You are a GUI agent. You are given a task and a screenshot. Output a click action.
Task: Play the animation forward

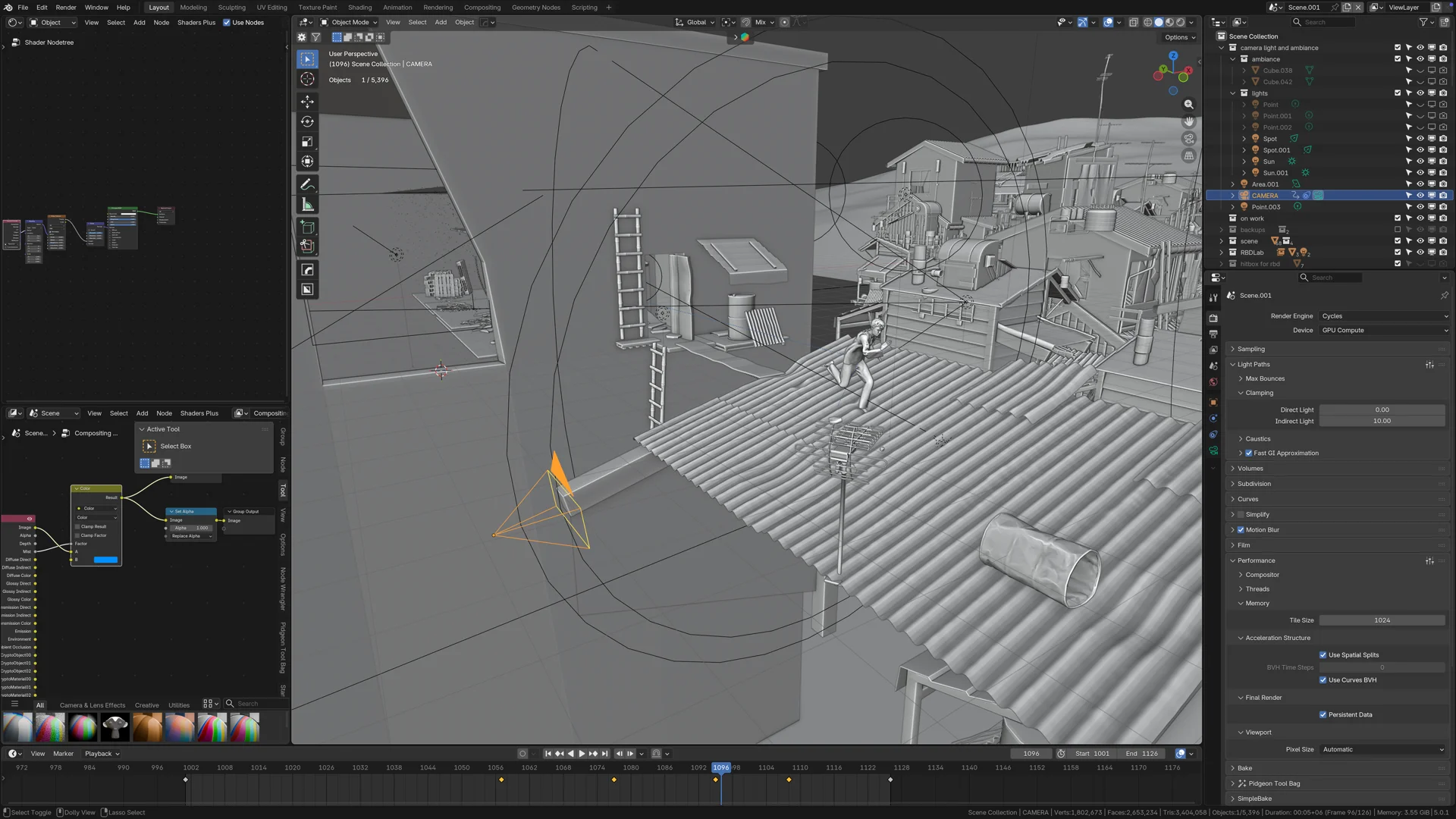pos(582,754)
